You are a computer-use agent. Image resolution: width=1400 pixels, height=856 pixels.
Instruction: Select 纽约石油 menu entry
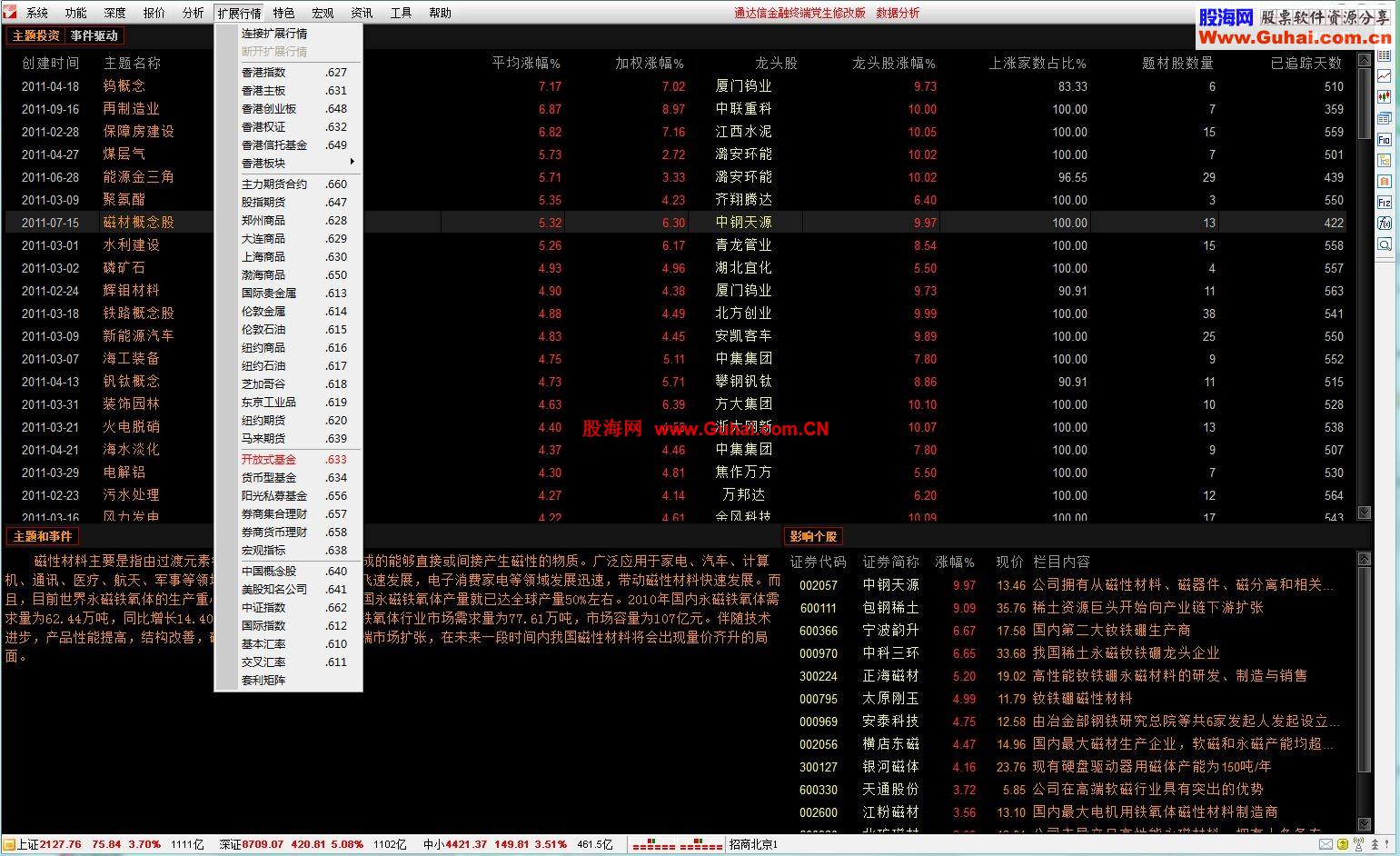[288, 366]
